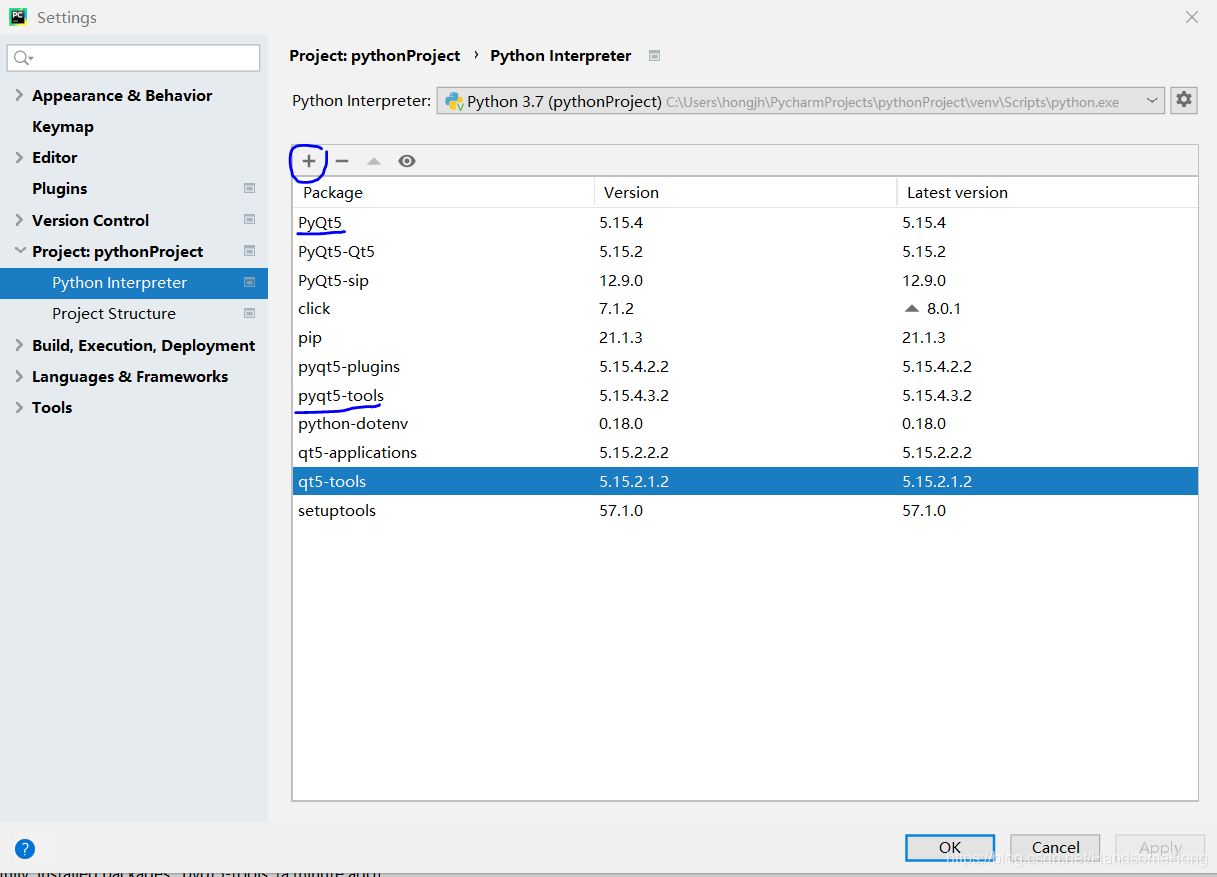Click the plus icon to install a package
1217x877 pixels.
click(308, 160)
